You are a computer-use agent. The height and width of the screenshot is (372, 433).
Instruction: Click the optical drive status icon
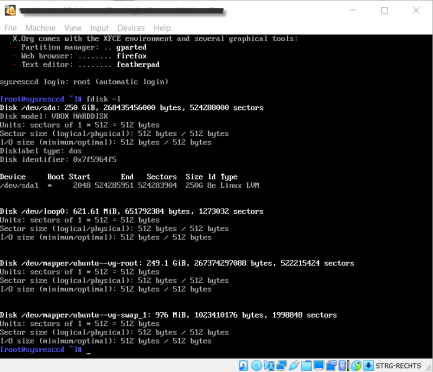click(256, 366)
